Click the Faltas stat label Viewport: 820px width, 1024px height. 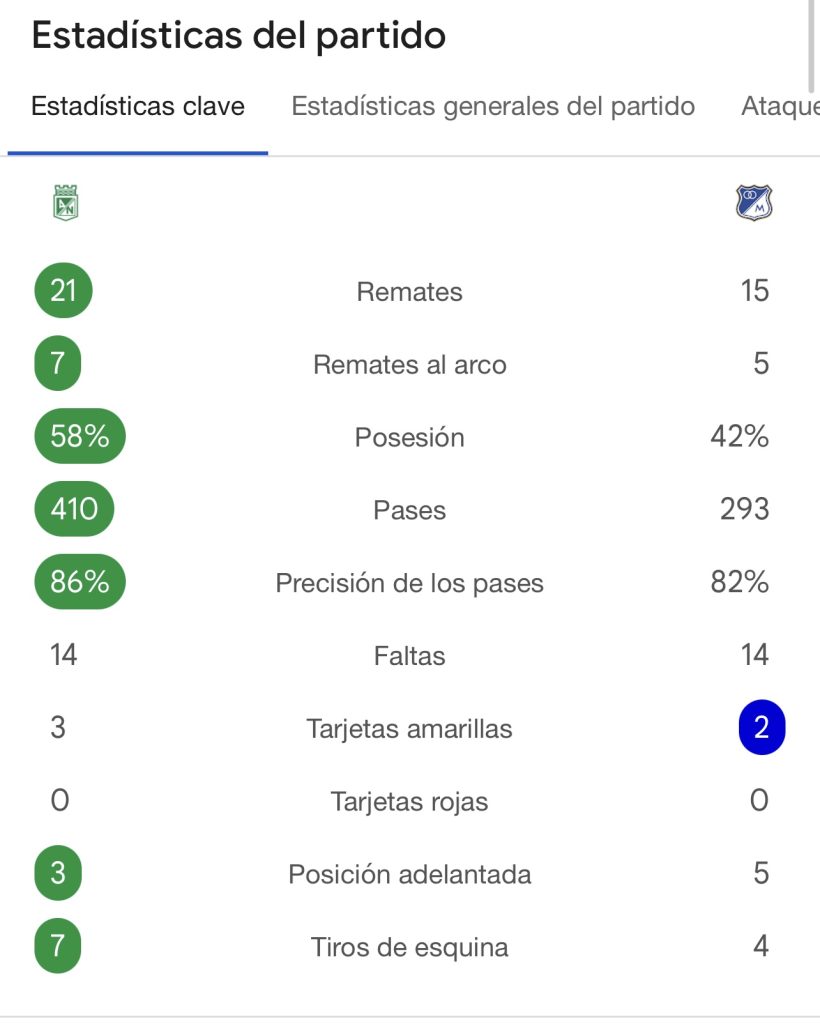(410, 656)
